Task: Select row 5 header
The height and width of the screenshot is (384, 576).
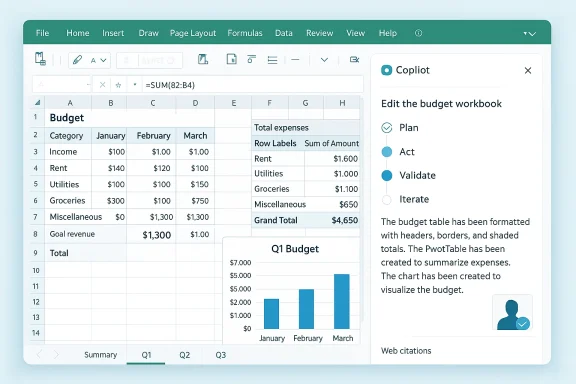Action: click(36, 184)
